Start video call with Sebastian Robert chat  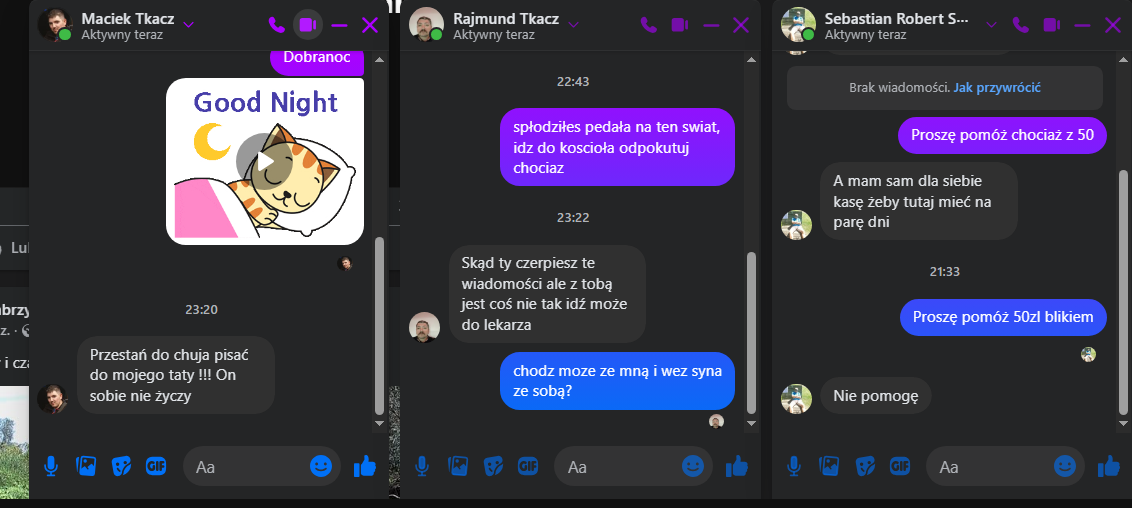click(x=1050, y=25)
